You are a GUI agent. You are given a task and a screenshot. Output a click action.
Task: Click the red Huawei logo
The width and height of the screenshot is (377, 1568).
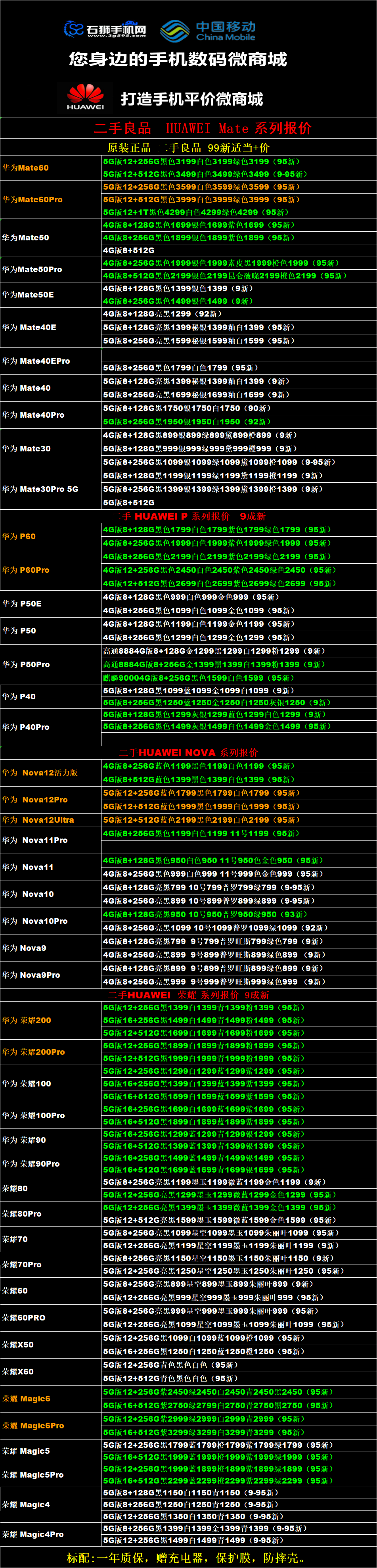click(85, 98)
